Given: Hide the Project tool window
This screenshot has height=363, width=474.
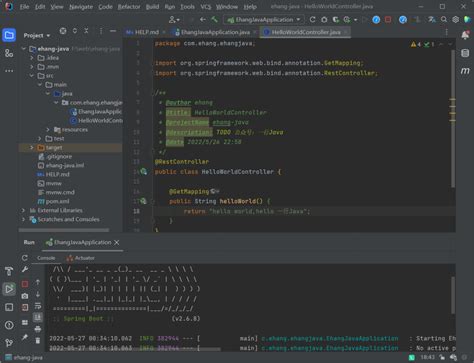Looking at the screenshot, I should [113, 31].
